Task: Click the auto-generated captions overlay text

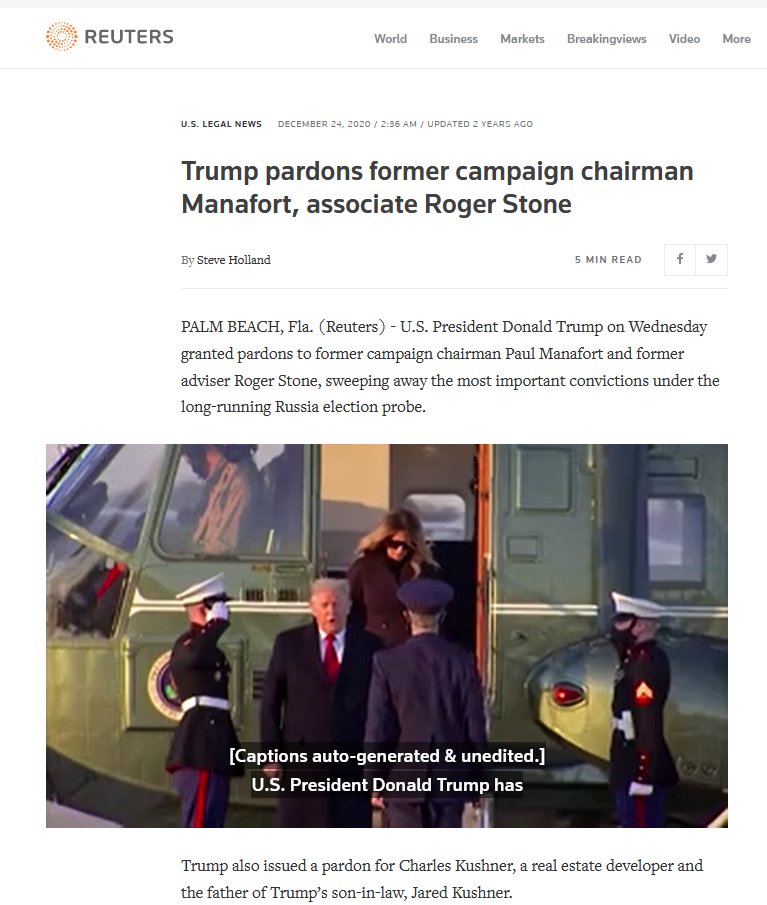Action: (387, 756)
